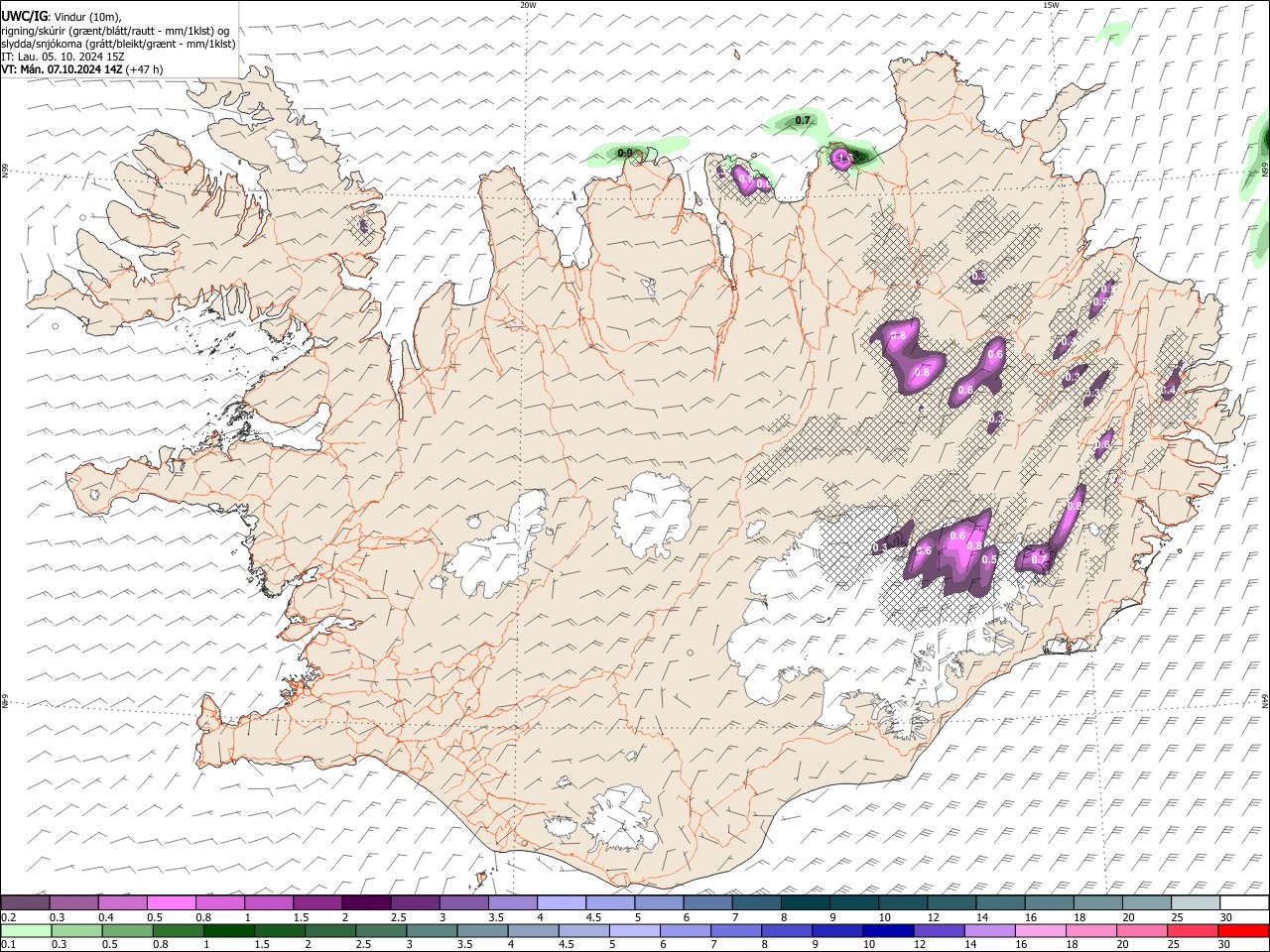Pick the bright pink 0.5–0.8 snow legend swatch

coord(171,903)
